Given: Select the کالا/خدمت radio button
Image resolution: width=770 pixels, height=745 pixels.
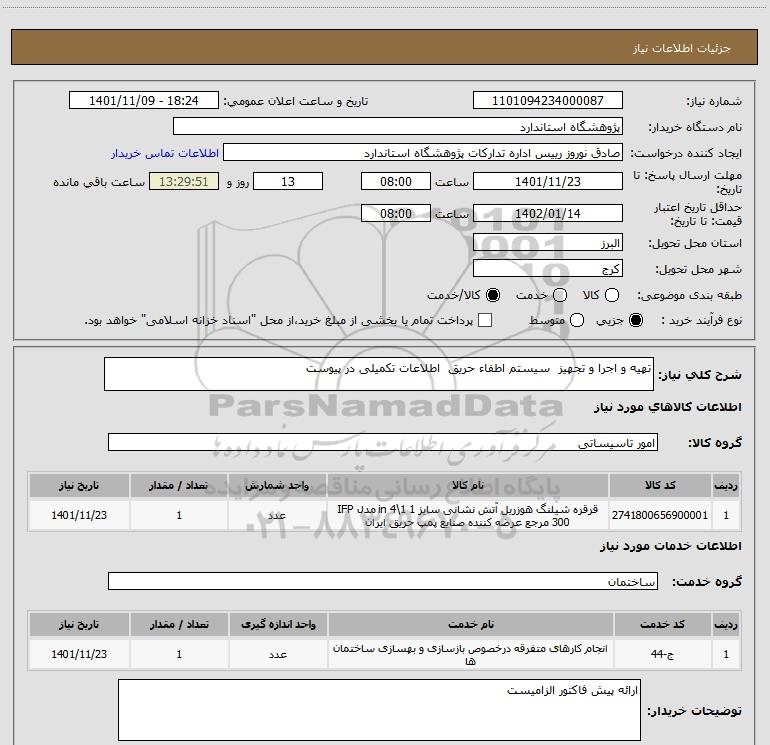Looking at the screenshot, I should pos(493,295).
